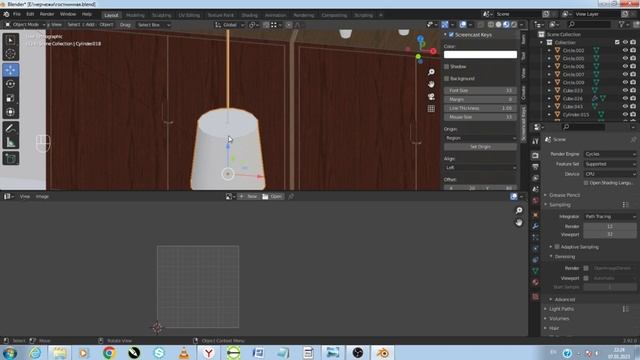Click the Blender logo menu icon
This screenshot has width=640, height=360.
pos(7,14)
